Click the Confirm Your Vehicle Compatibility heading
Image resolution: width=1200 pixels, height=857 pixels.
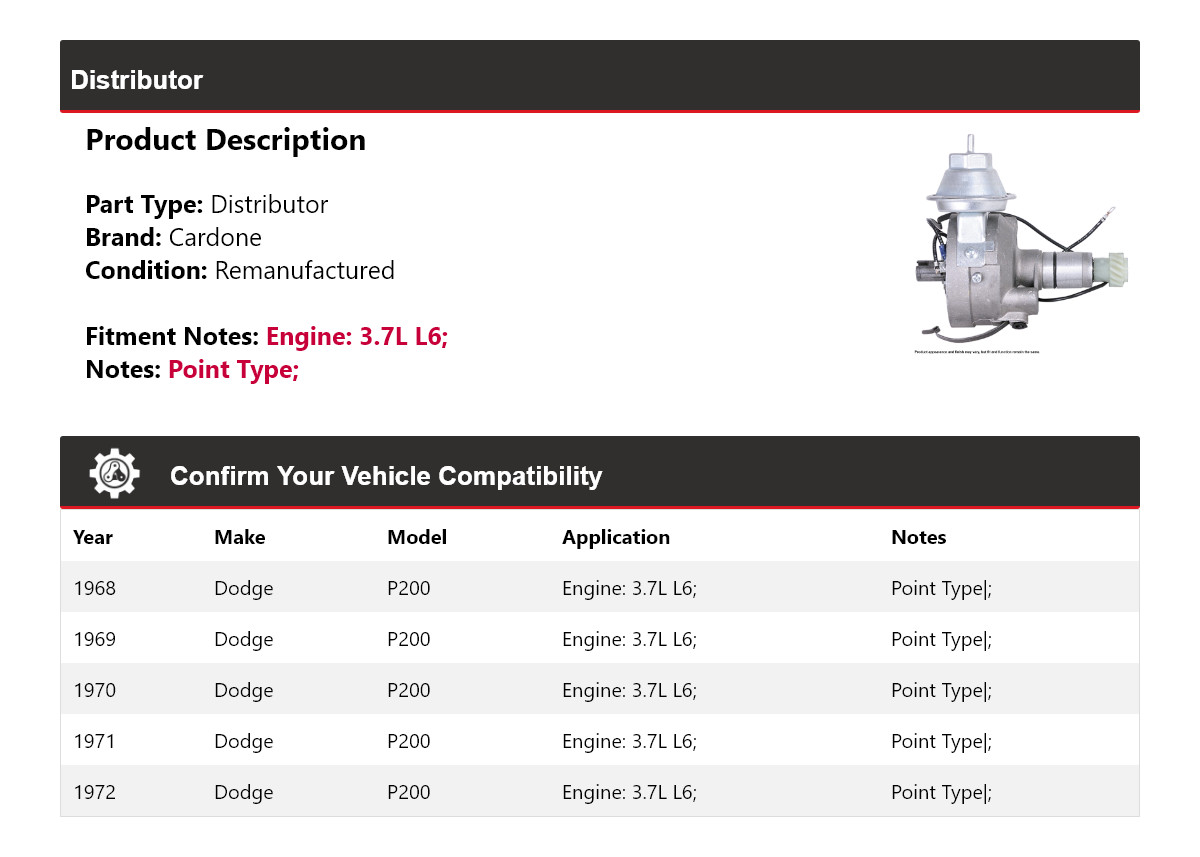(x=386, y=476)
